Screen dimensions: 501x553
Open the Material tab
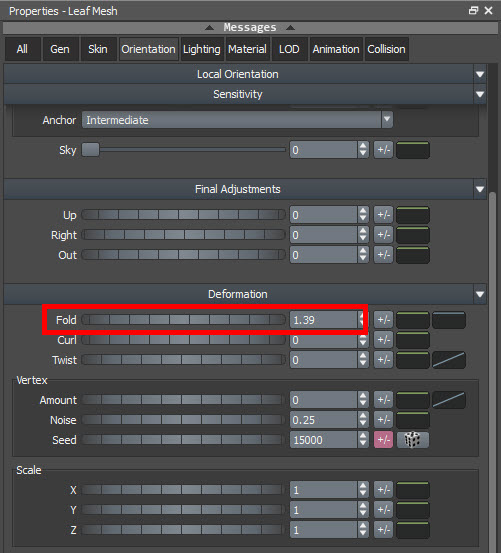pyautogui.click(x=248, y=49)
